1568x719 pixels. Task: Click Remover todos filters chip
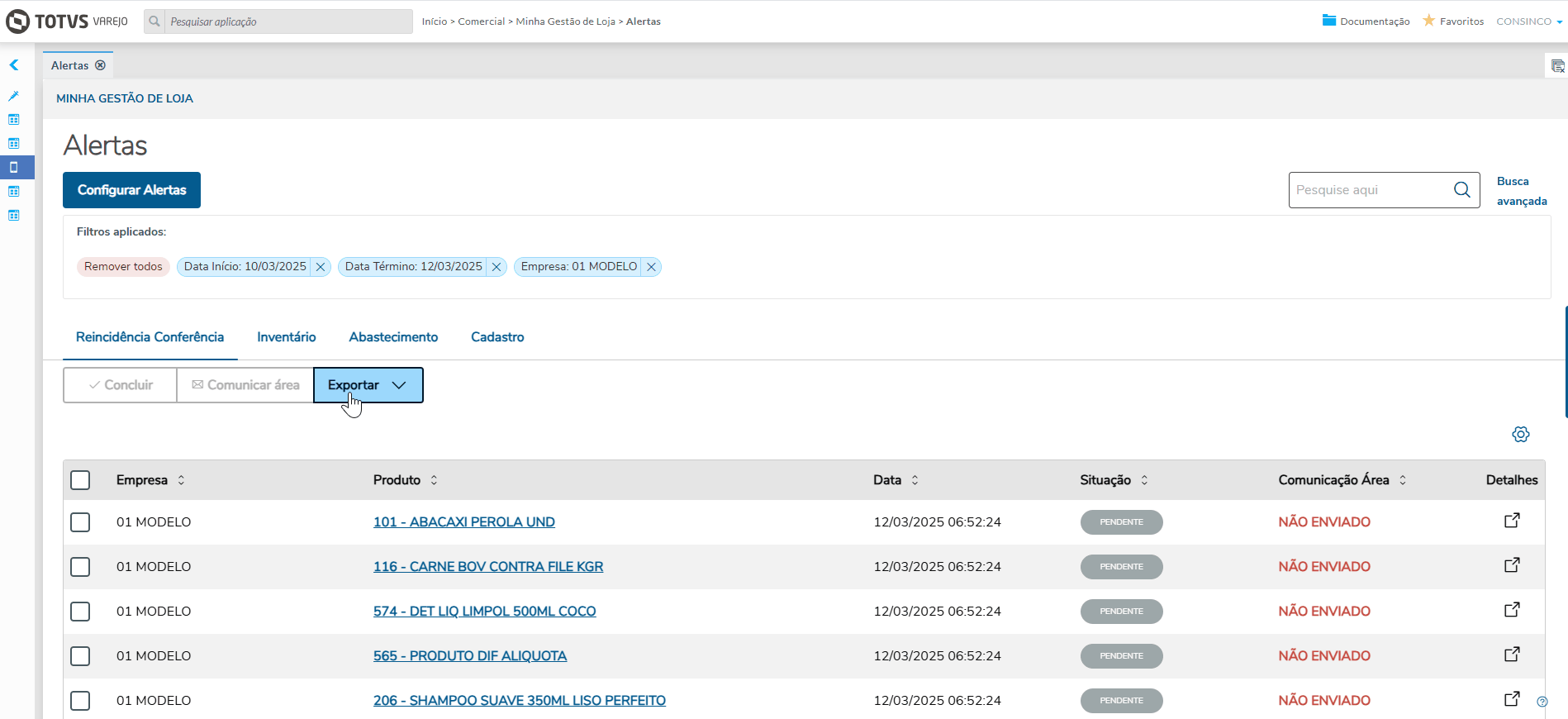[123, 267]
